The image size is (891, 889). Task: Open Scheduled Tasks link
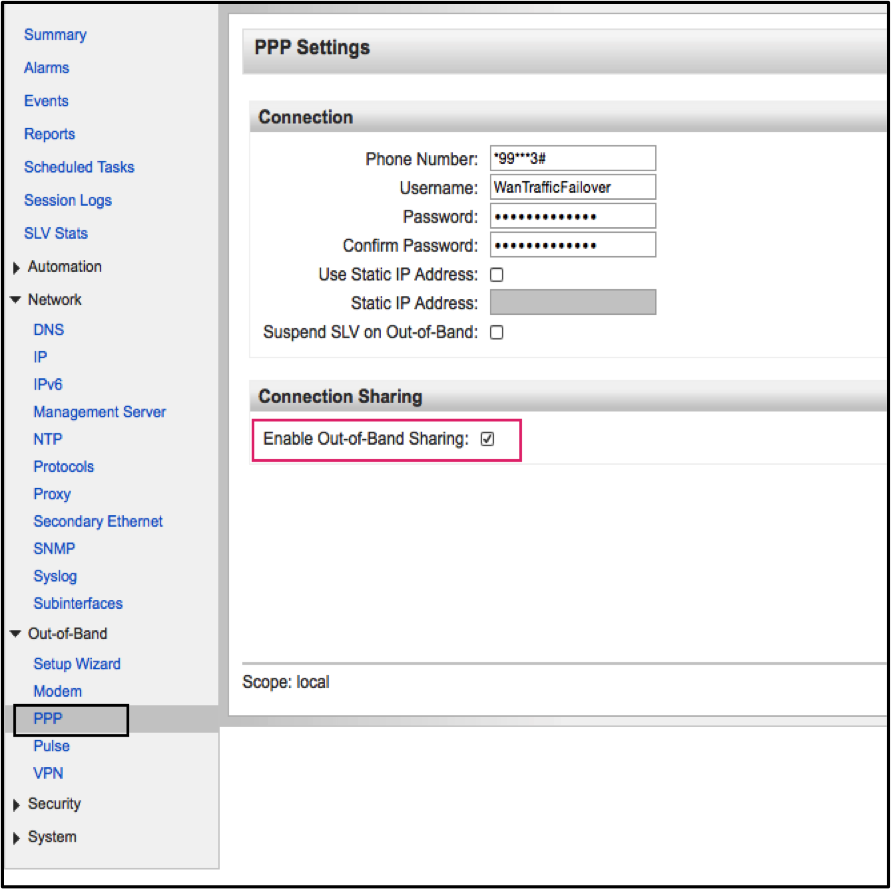[x=79, y=167]
